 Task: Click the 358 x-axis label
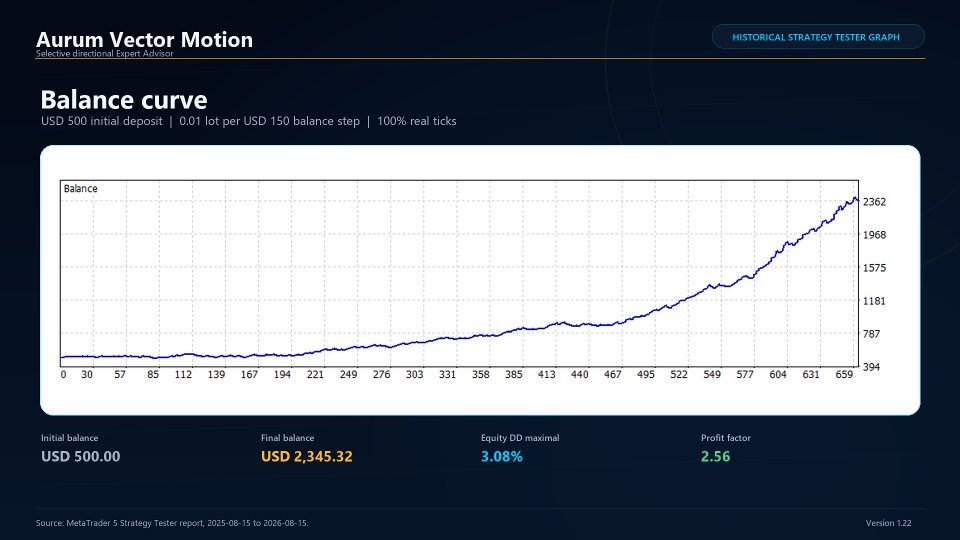pyautogui.click(x=481, y=375)
